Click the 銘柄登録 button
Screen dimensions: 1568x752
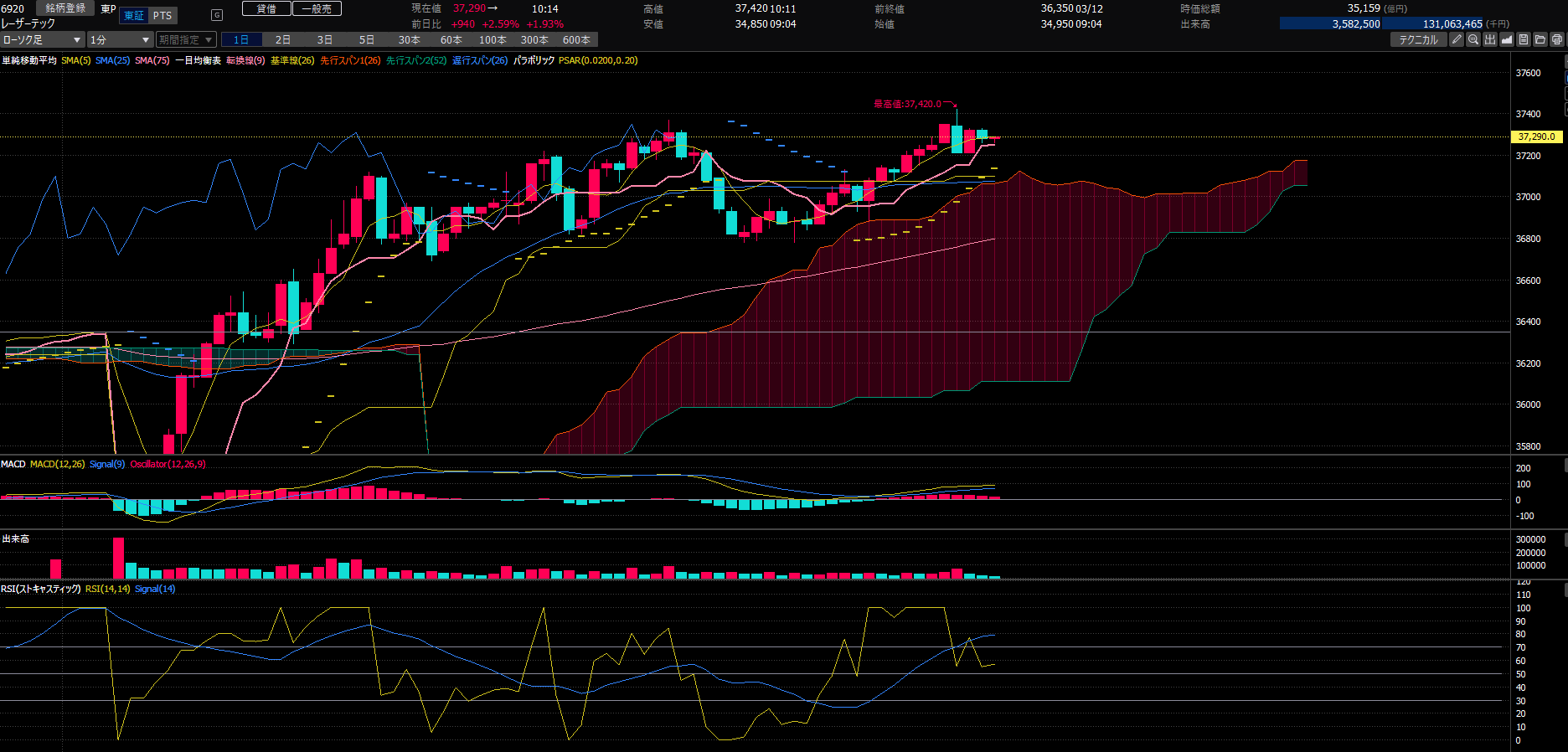[x=65, y=8]
